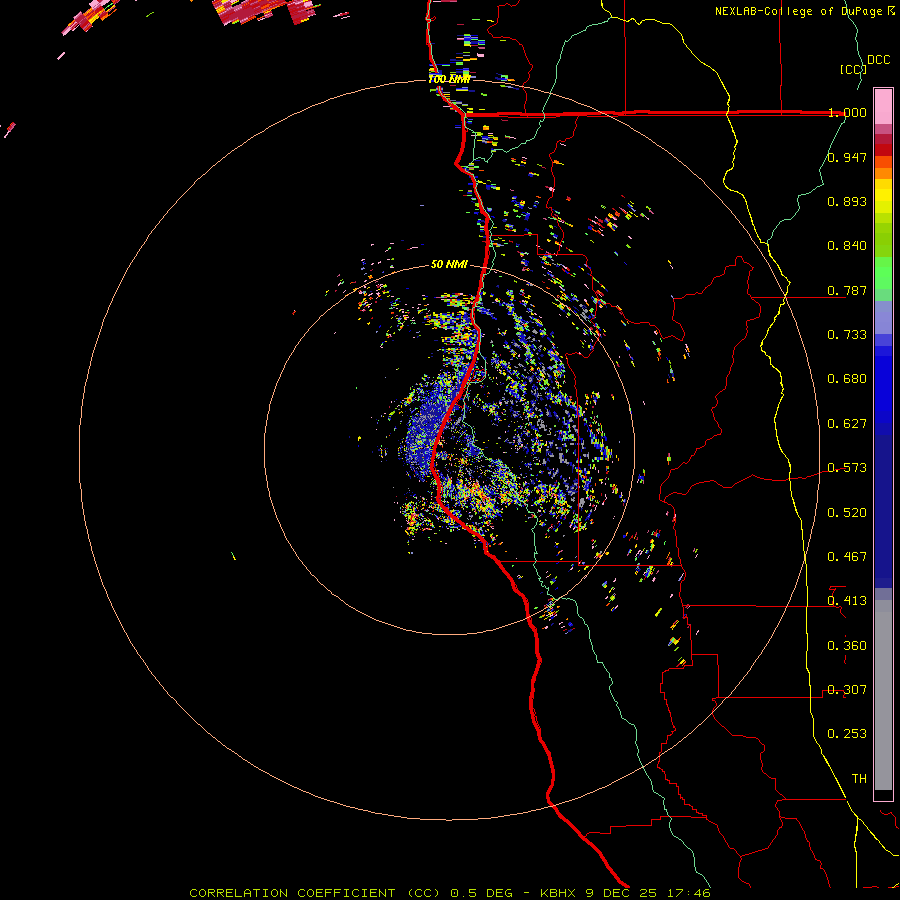Click the [CC] units label

coord(853,69)
